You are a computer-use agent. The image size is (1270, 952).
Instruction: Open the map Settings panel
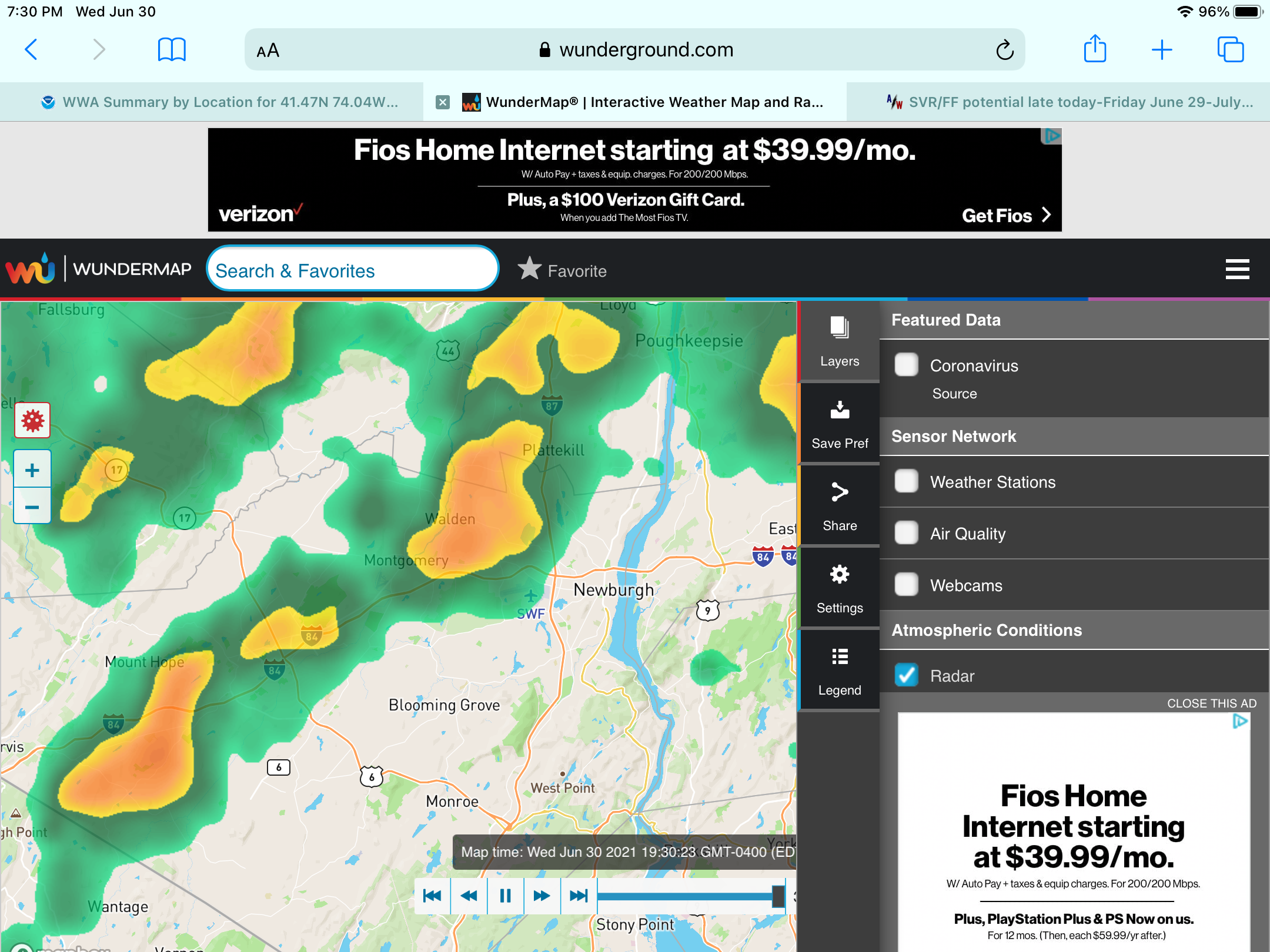[x=840, y=588]
